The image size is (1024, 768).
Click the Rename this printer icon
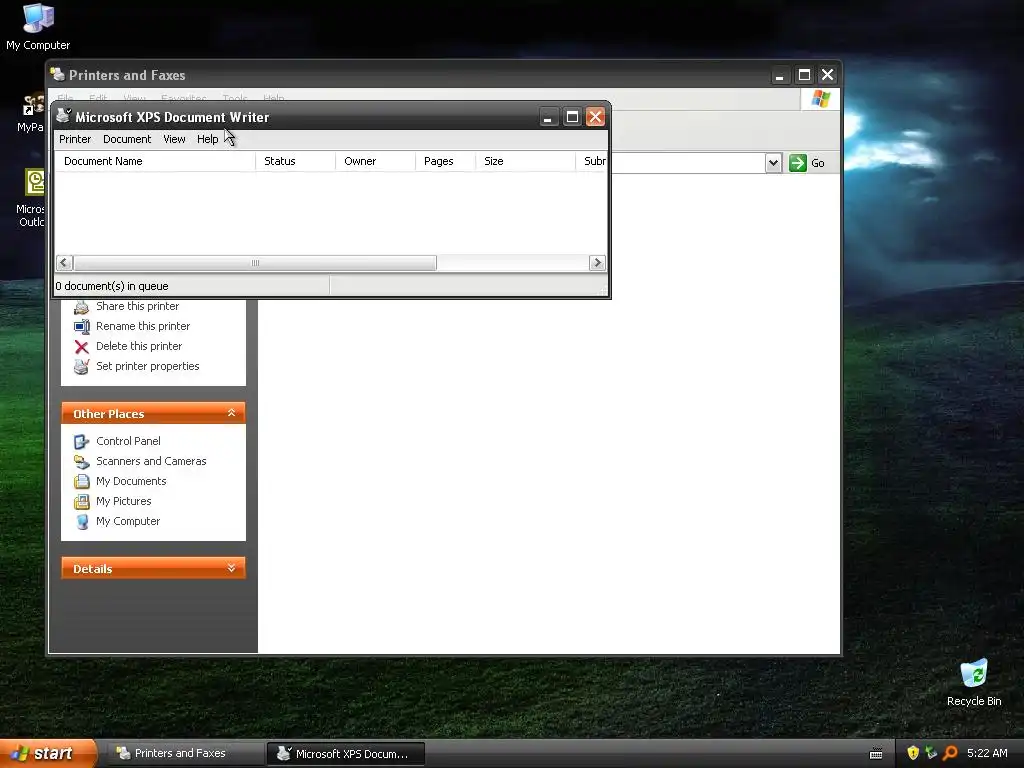point(82,327)
